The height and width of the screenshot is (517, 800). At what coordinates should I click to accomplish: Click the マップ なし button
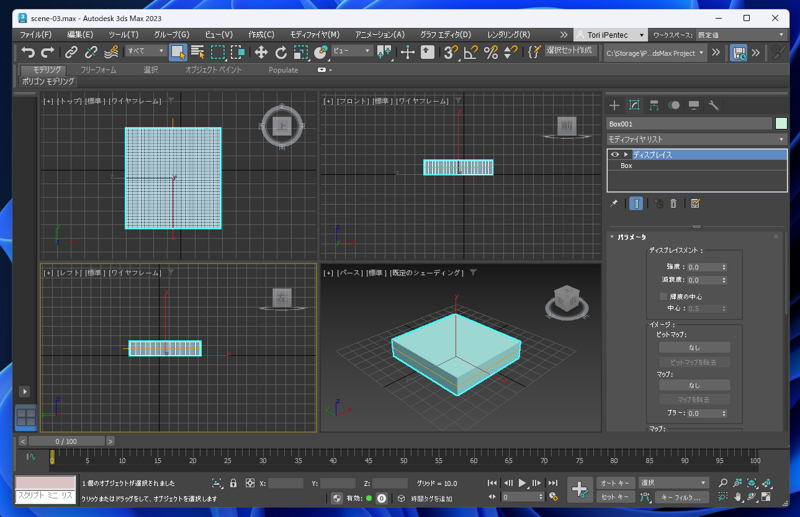pos(694,385)
